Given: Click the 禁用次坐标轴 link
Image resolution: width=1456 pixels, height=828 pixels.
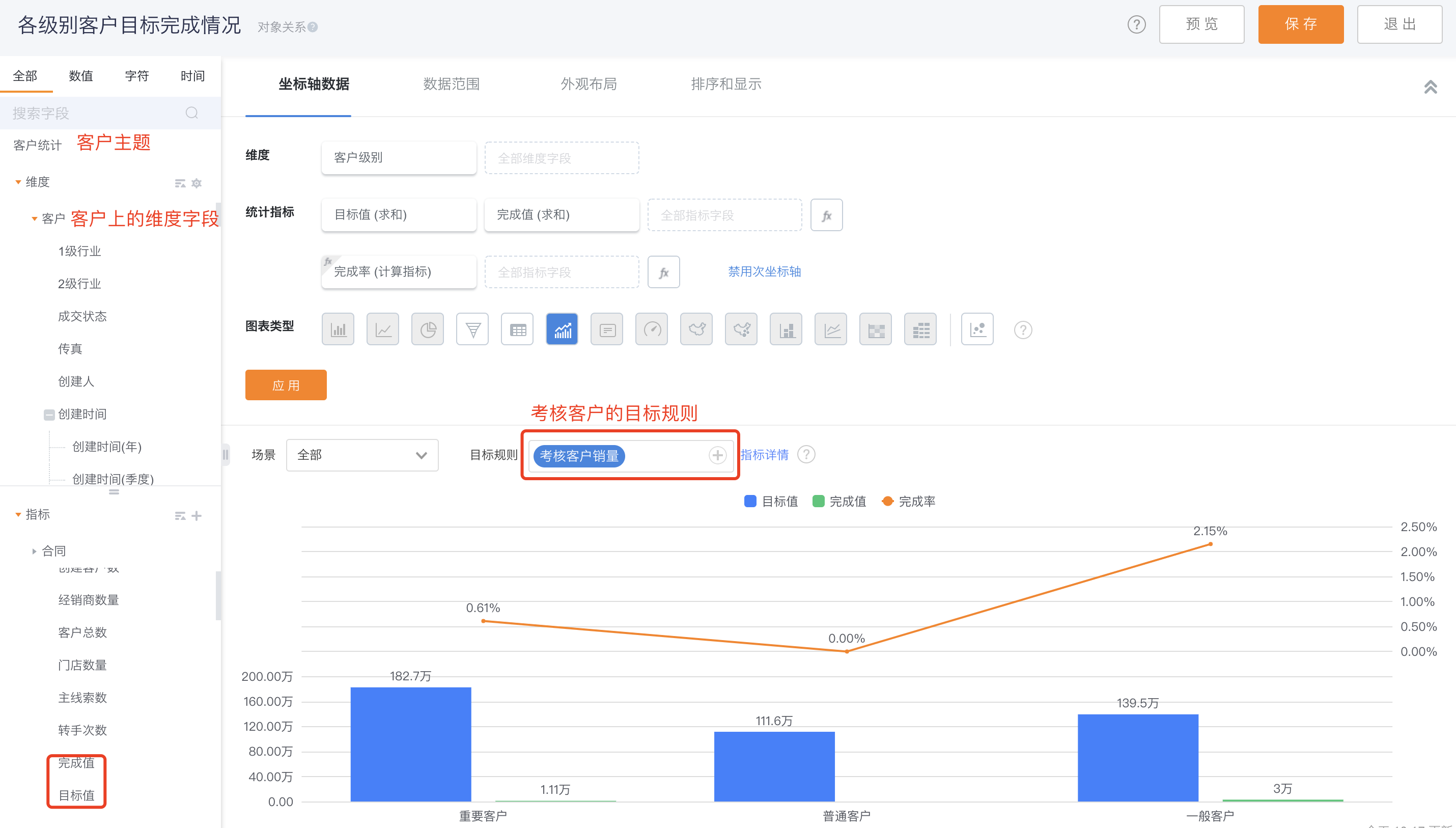Looking at the screenshot, I should point(765,271).
